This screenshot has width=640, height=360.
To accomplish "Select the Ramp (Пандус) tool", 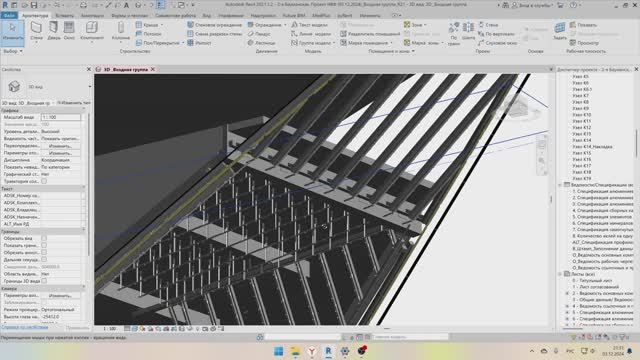I will pos(259,34).
